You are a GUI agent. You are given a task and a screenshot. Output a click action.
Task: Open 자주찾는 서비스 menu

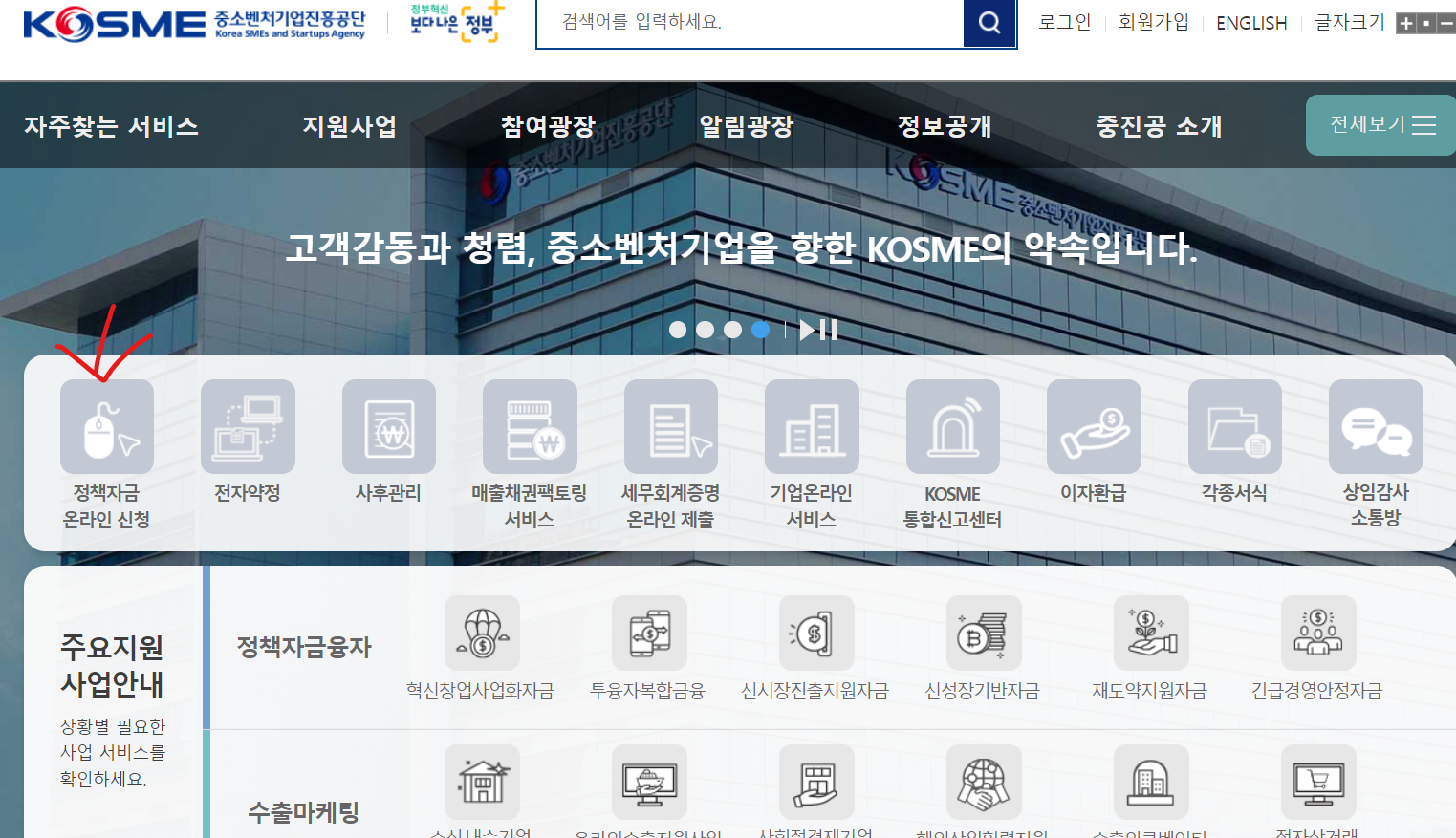pyautogui.click(x=111, y=126)
